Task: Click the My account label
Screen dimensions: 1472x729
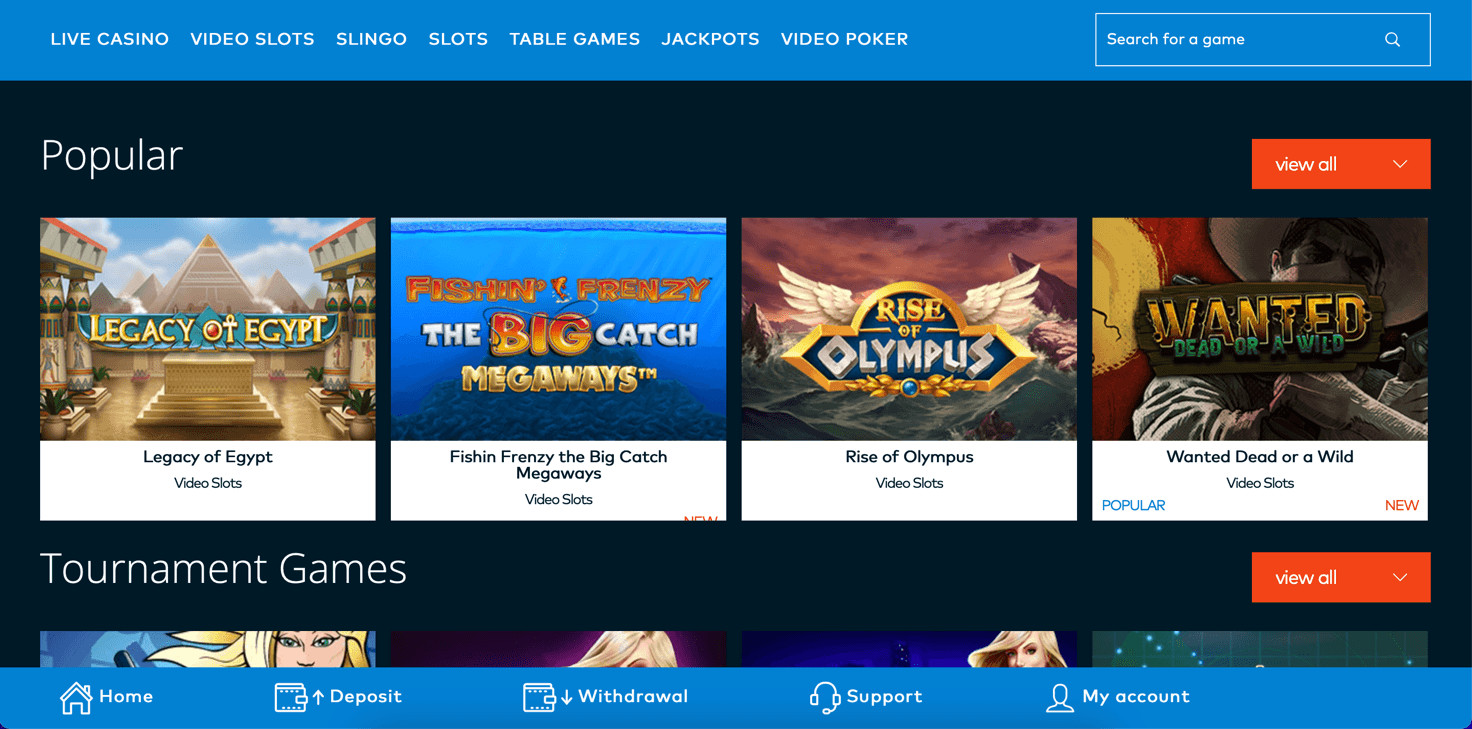Action: click(x=1136, y=697)
